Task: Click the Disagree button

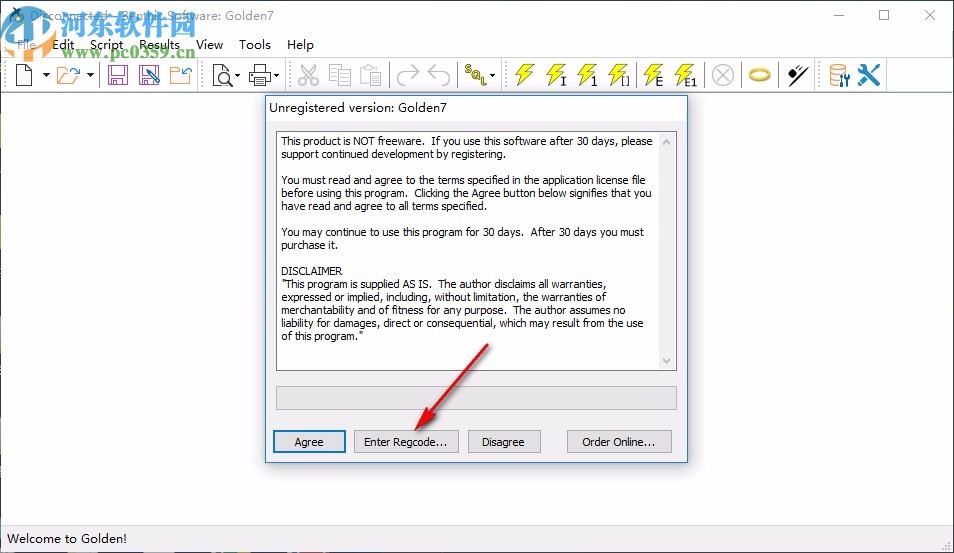Action: (x=504, y=442)
